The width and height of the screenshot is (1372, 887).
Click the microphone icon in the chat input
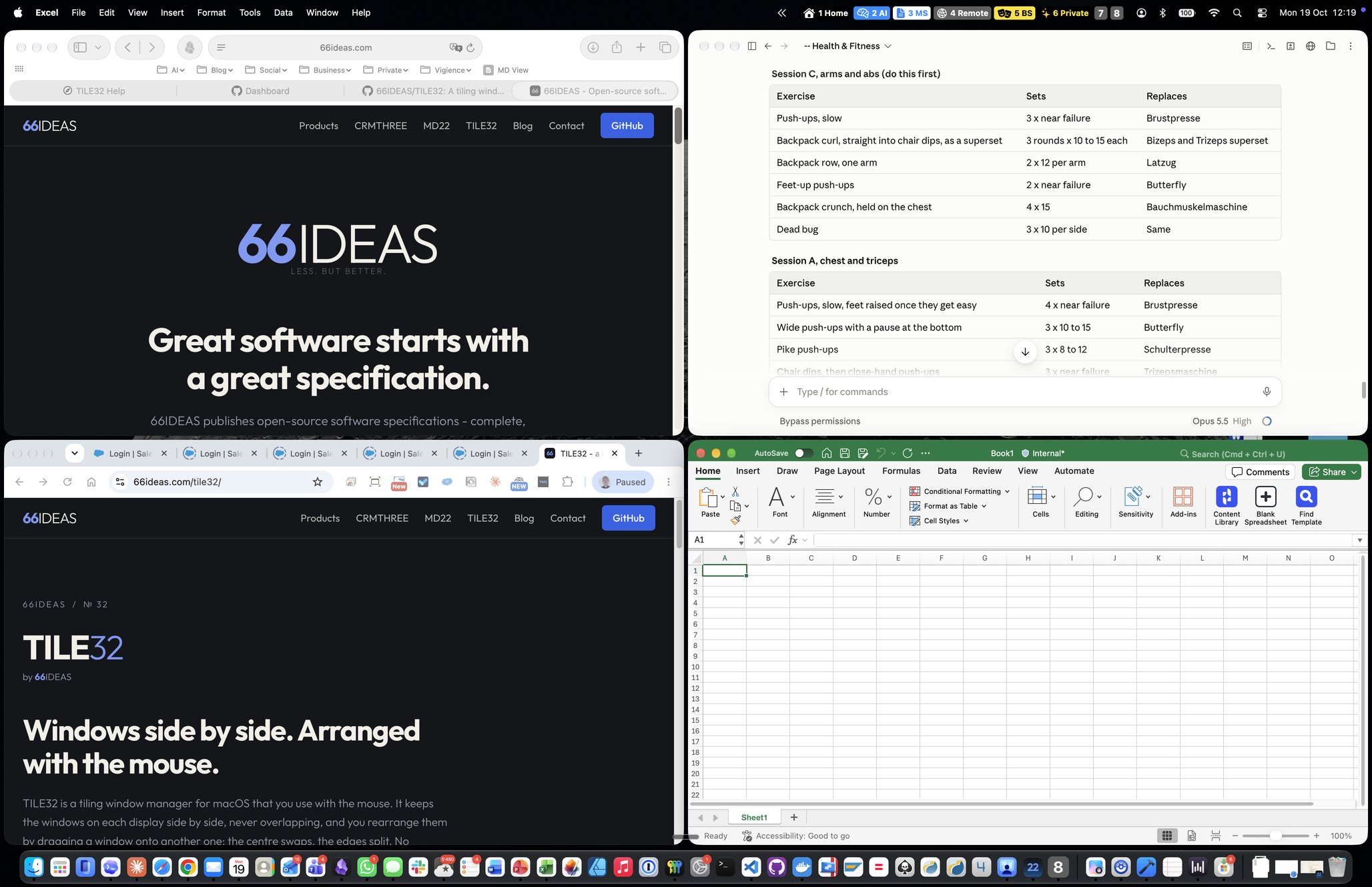pos(1267,392)
